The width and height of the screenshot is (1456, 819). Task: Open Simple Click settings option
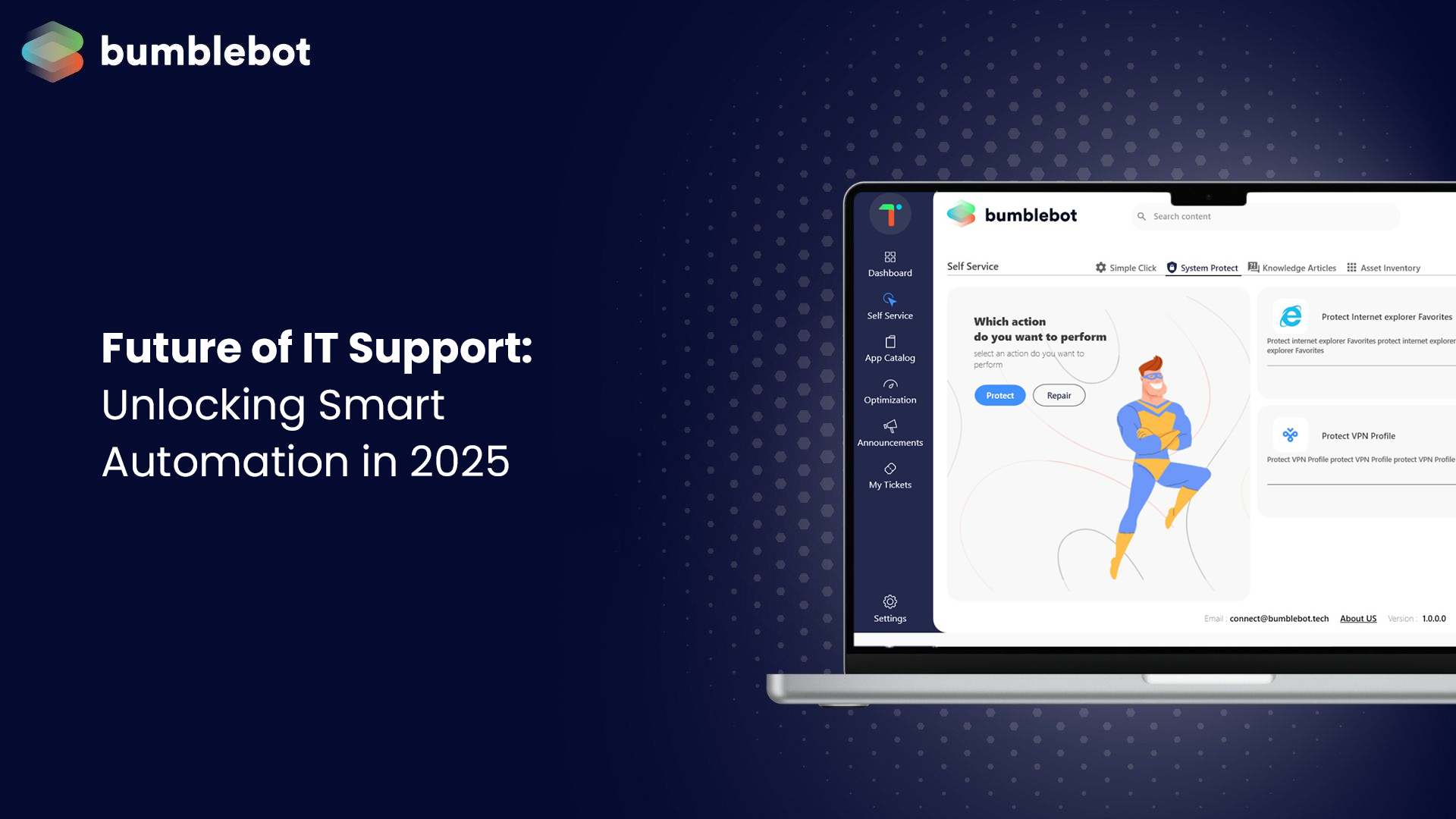tap(1125, 267)
